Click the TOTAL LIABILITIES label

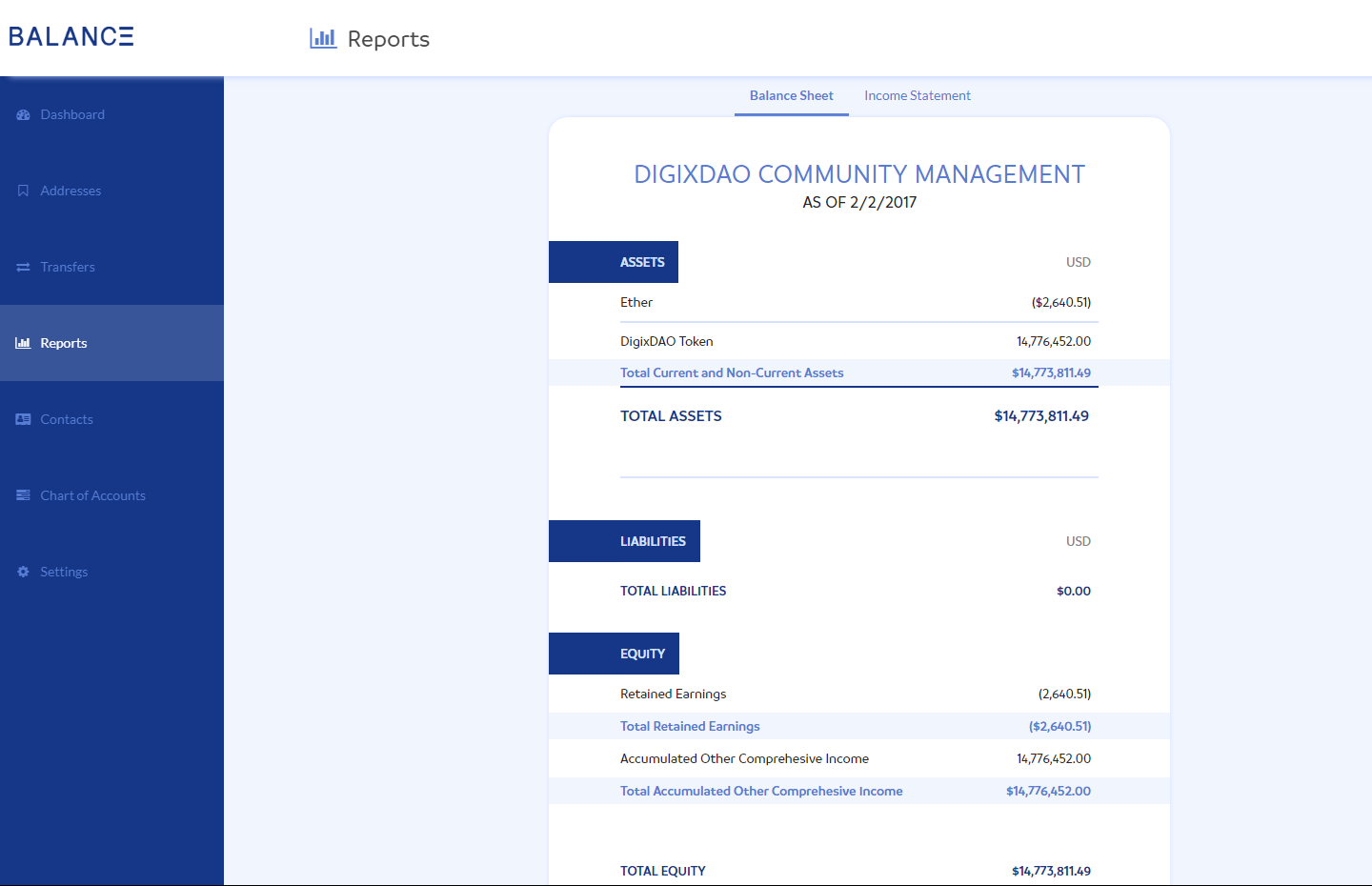click(674, 591)
